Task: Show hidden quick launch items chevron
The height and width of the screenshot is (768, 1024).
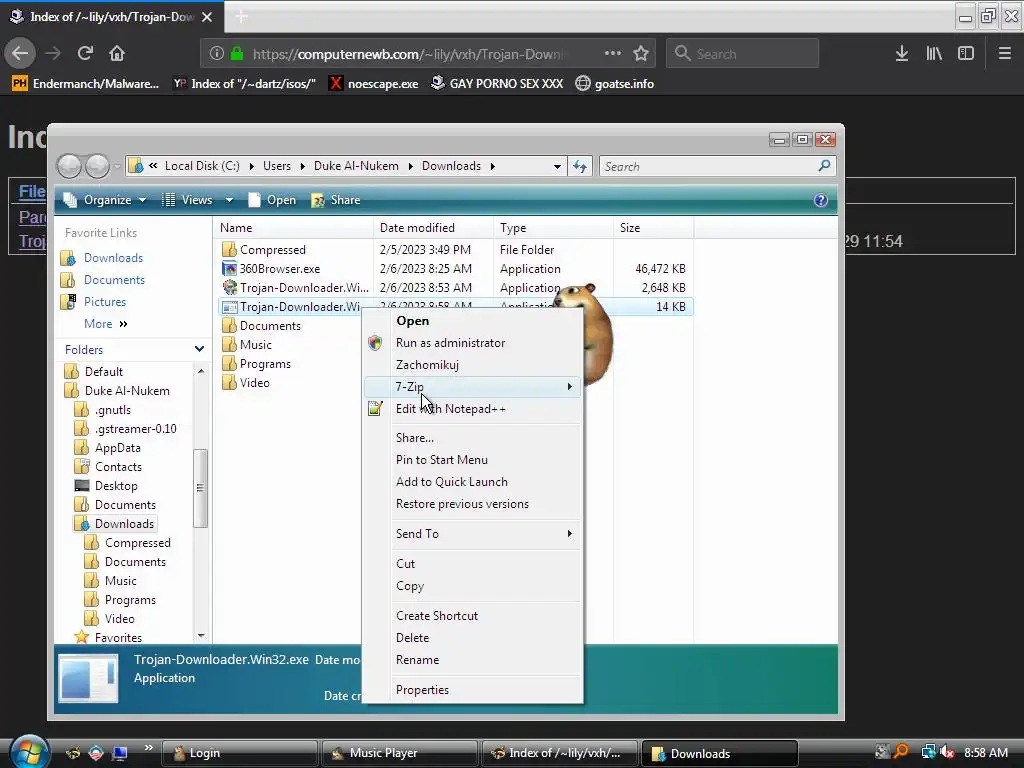Action: click(x=149, y=748)
